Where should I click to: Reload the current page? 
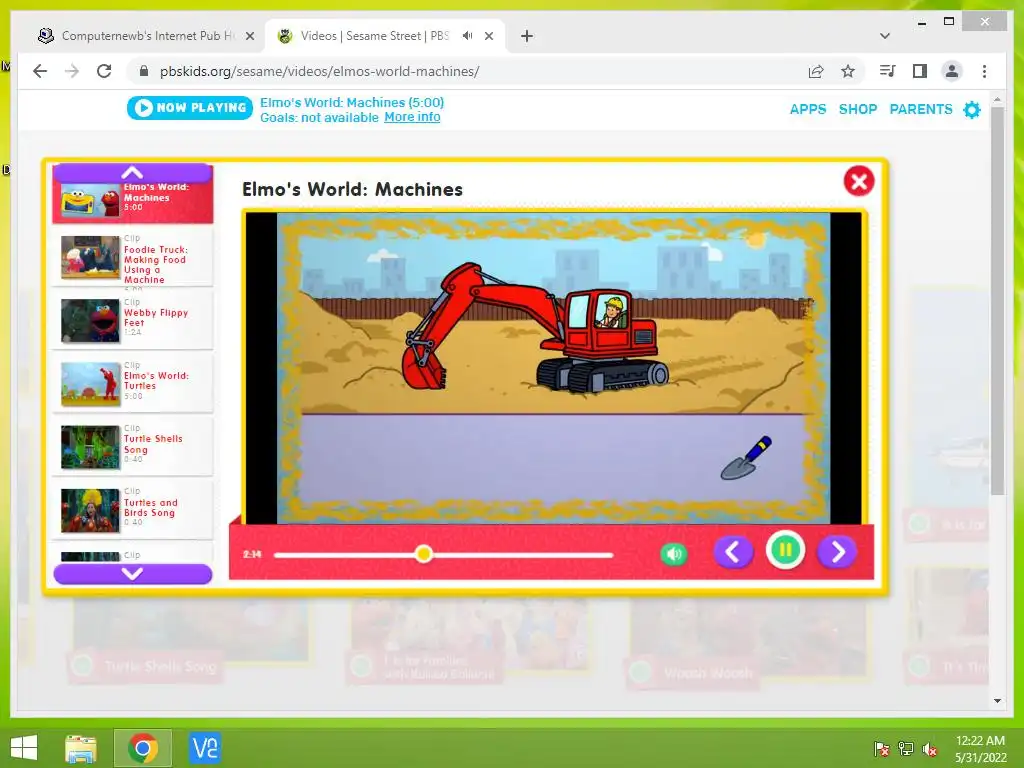[x=104, y=71]
